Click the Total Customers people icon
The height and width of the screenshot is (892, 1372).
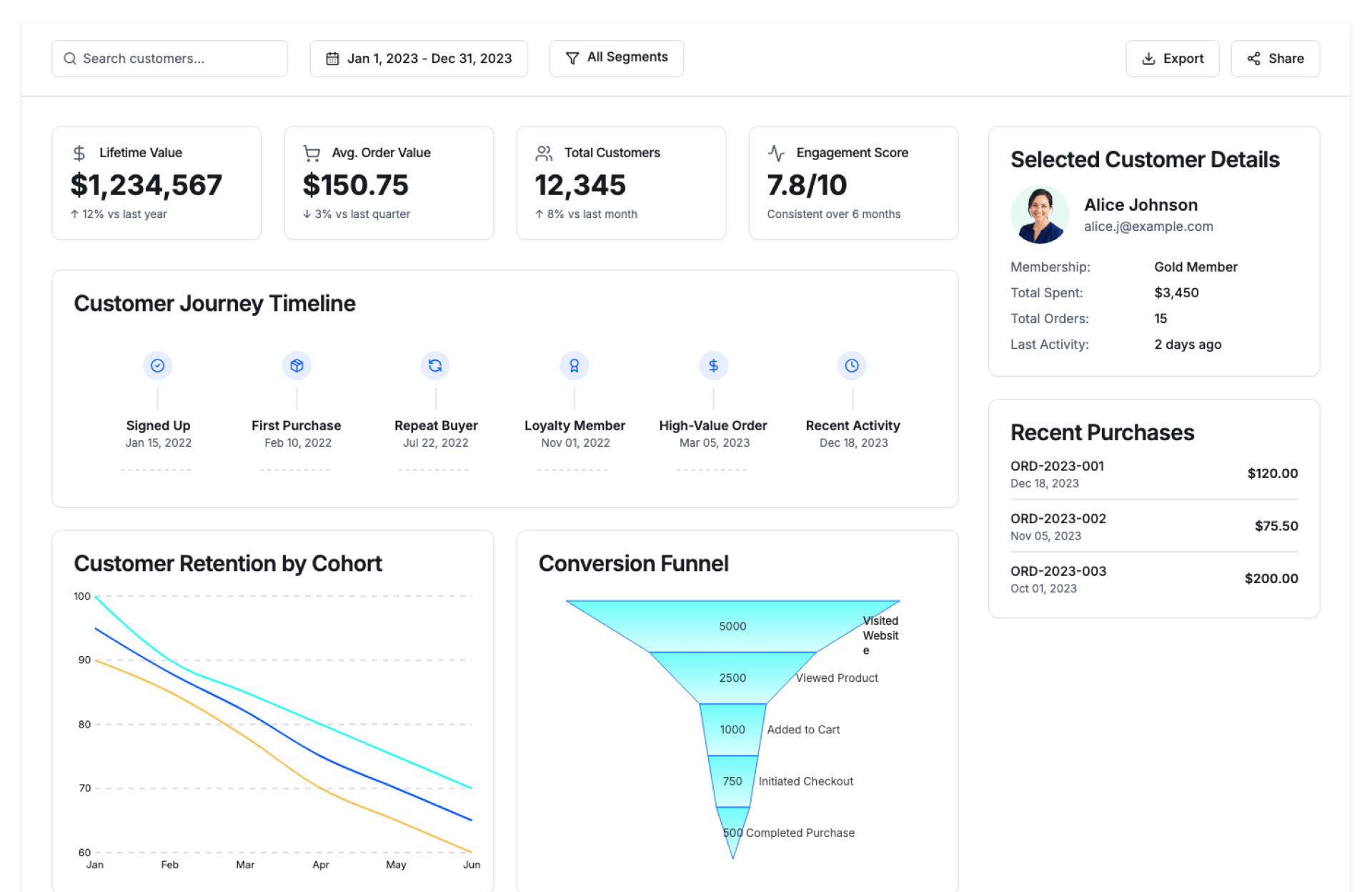click(544, 153)
